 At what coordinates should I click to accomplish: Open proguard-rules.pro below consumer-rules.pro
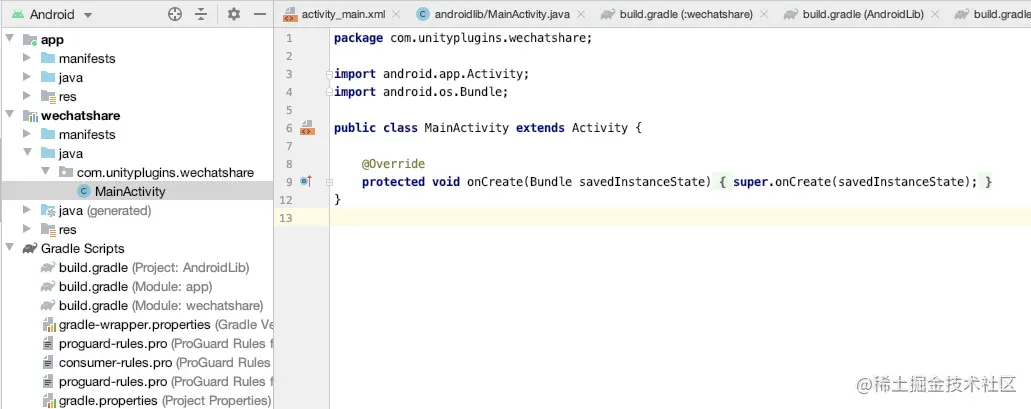(158, 381)
